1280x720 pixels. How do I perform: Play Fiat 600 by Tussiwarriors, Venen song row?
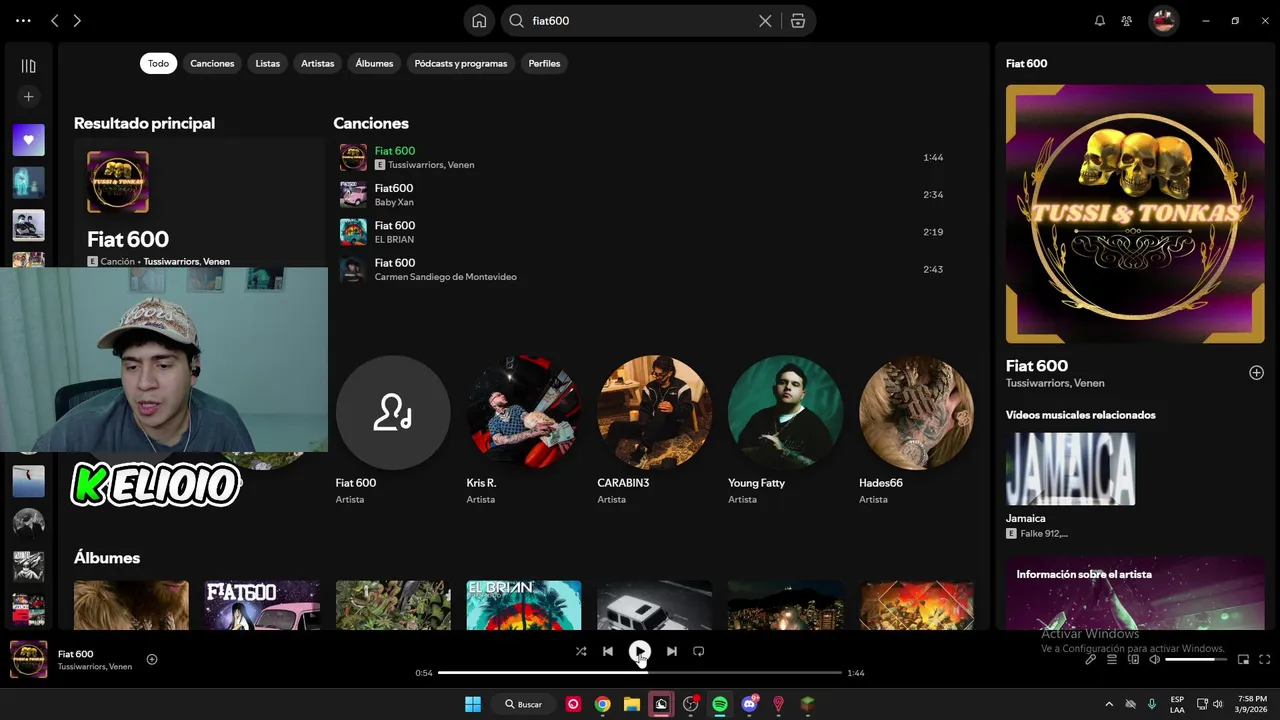642,157
